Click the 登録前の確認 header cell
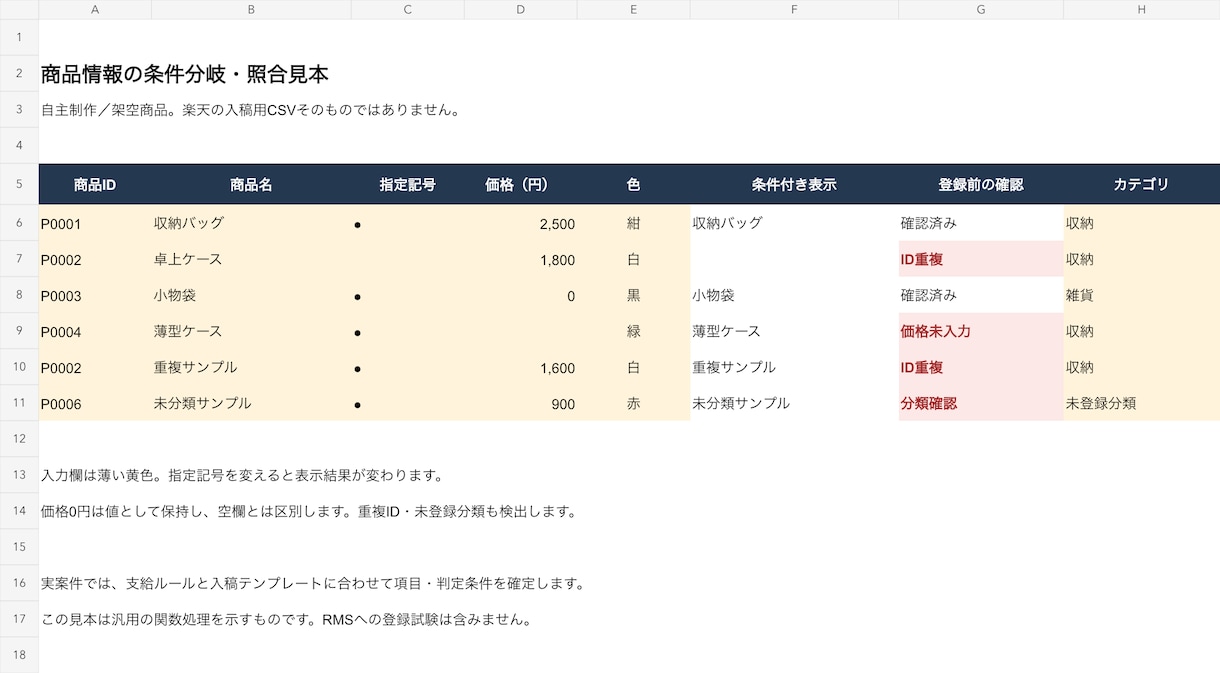This screenshot has height=673, width=1220. coord(981,185)
